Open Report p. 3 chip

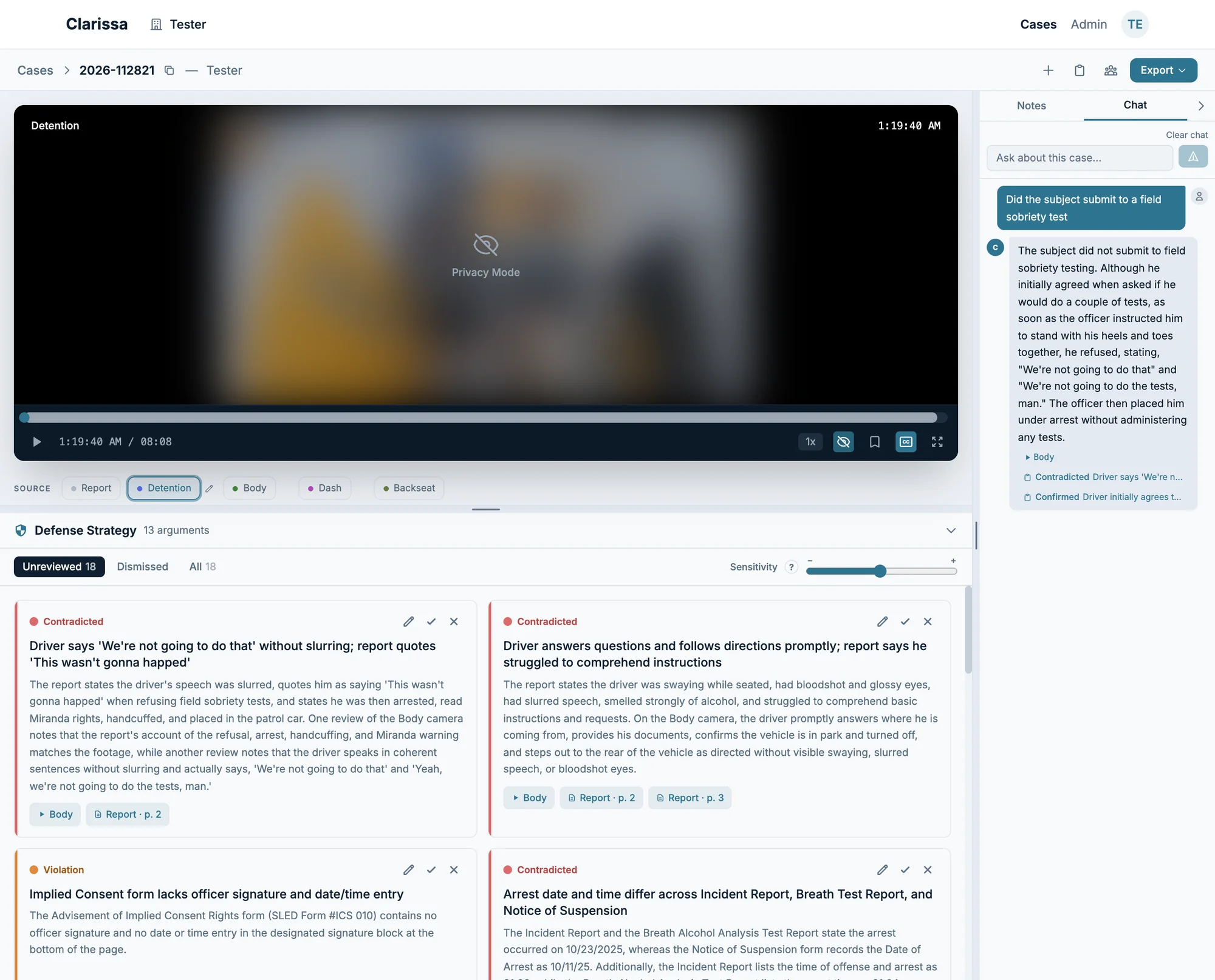click(x=690, y=798)
